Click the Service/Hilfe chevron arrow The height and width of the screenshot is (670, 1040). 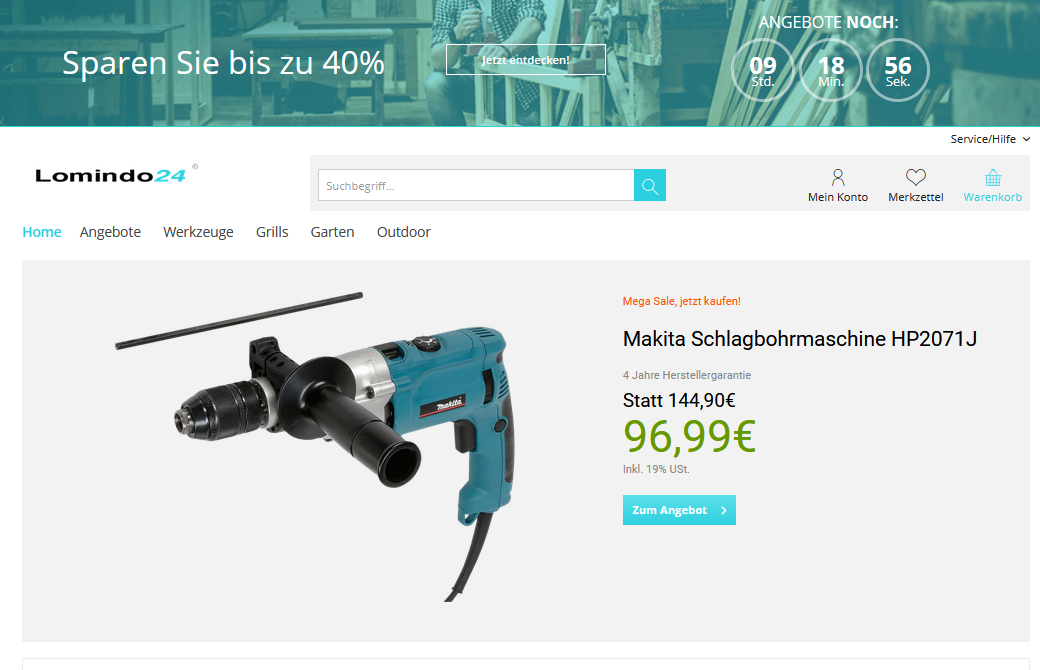click(1026, 139)
